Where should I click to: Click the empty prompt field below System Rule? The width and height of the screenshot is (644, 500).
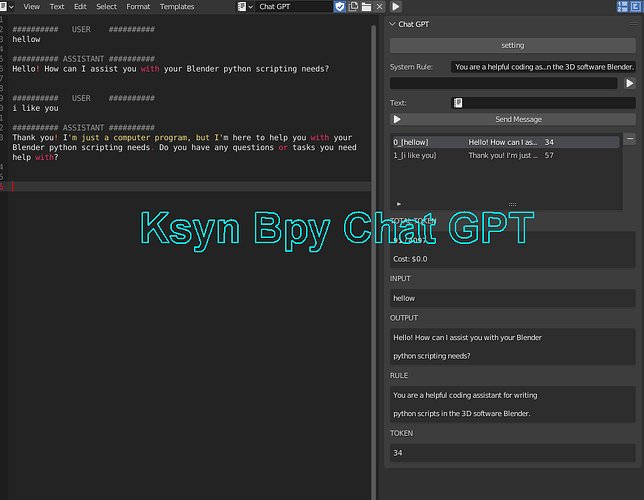coord(503,83)
